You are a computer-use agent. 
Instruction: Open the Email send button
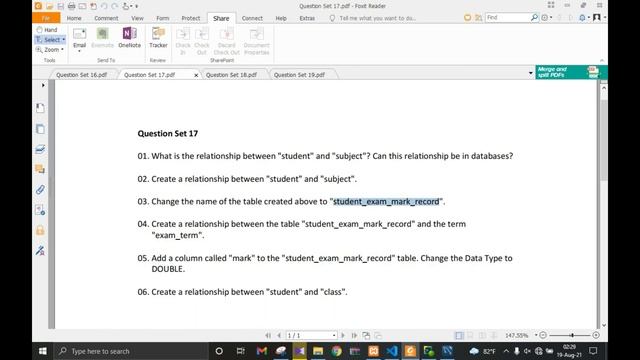79,40
